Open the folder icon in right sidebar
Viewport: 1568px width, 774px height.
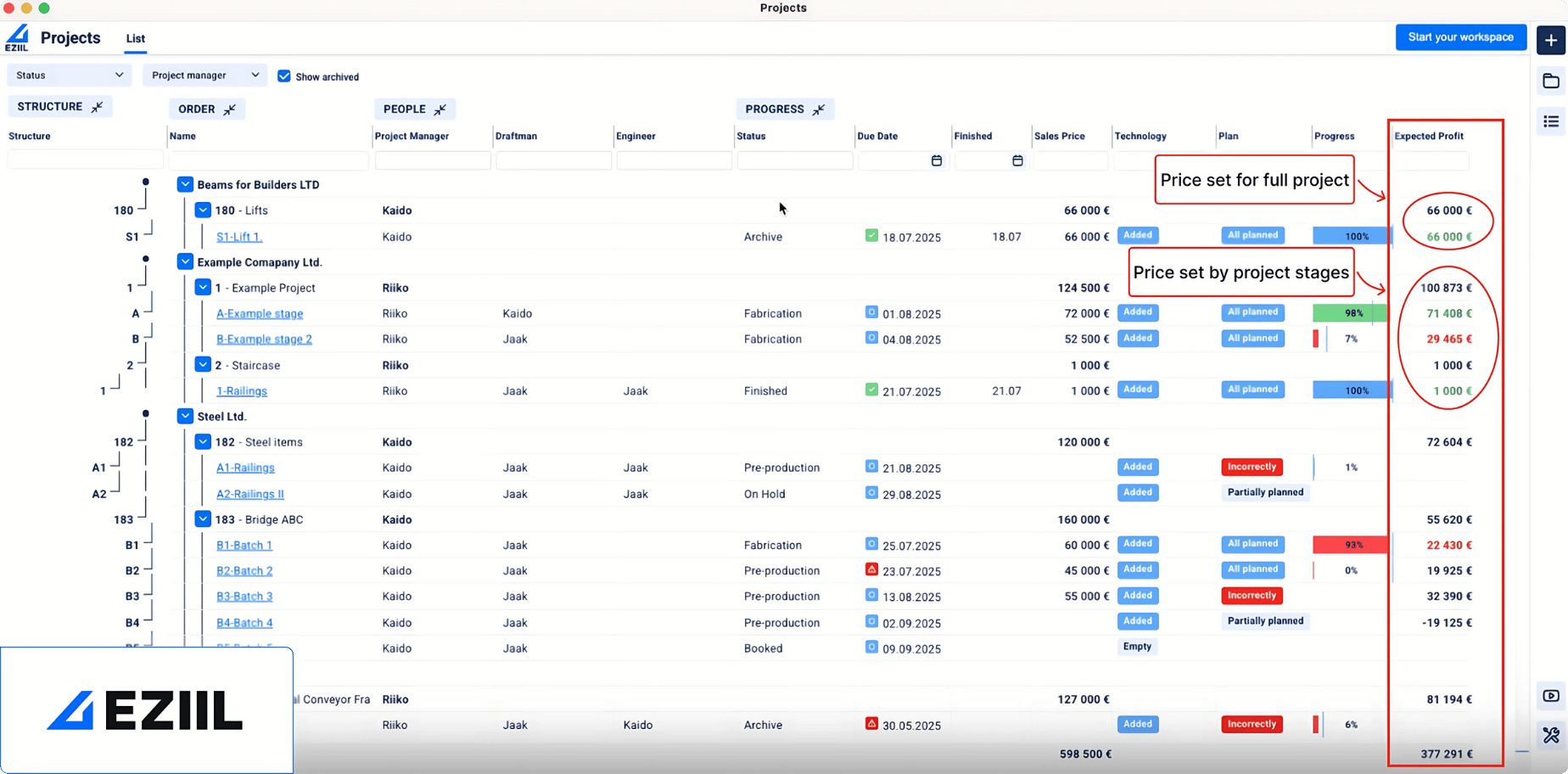(1550, 81)
